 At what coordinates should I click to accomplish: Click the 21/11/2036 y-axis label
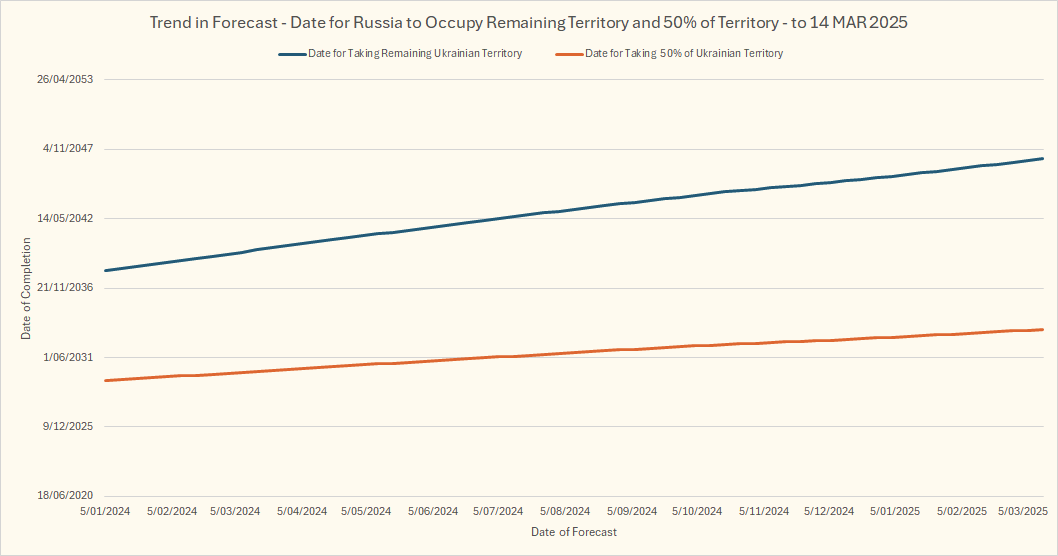pos(65,288)
